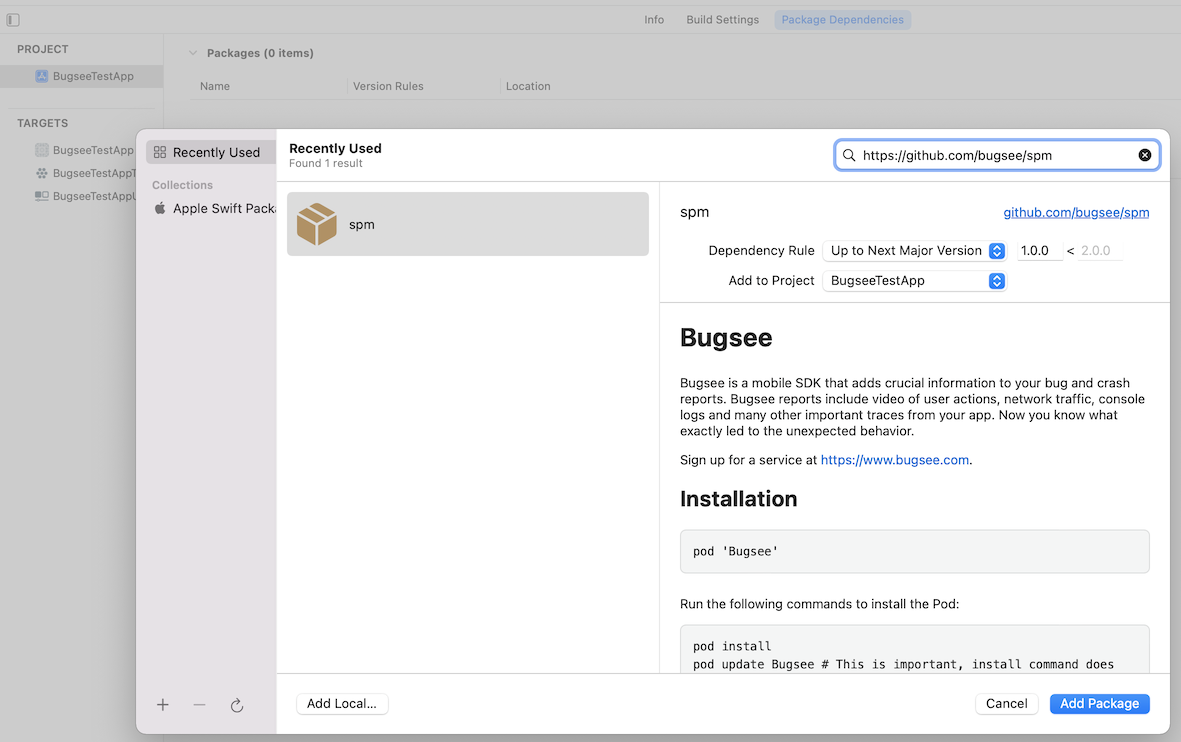Clear the search field with the x icon

coord(1145,154)
